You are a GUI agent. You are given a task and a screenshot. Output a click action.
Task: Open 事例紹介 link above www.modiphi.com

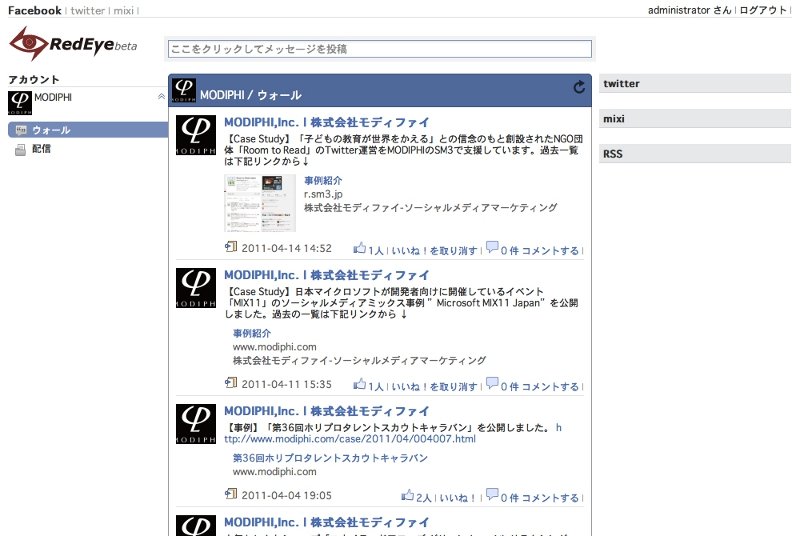252,334
